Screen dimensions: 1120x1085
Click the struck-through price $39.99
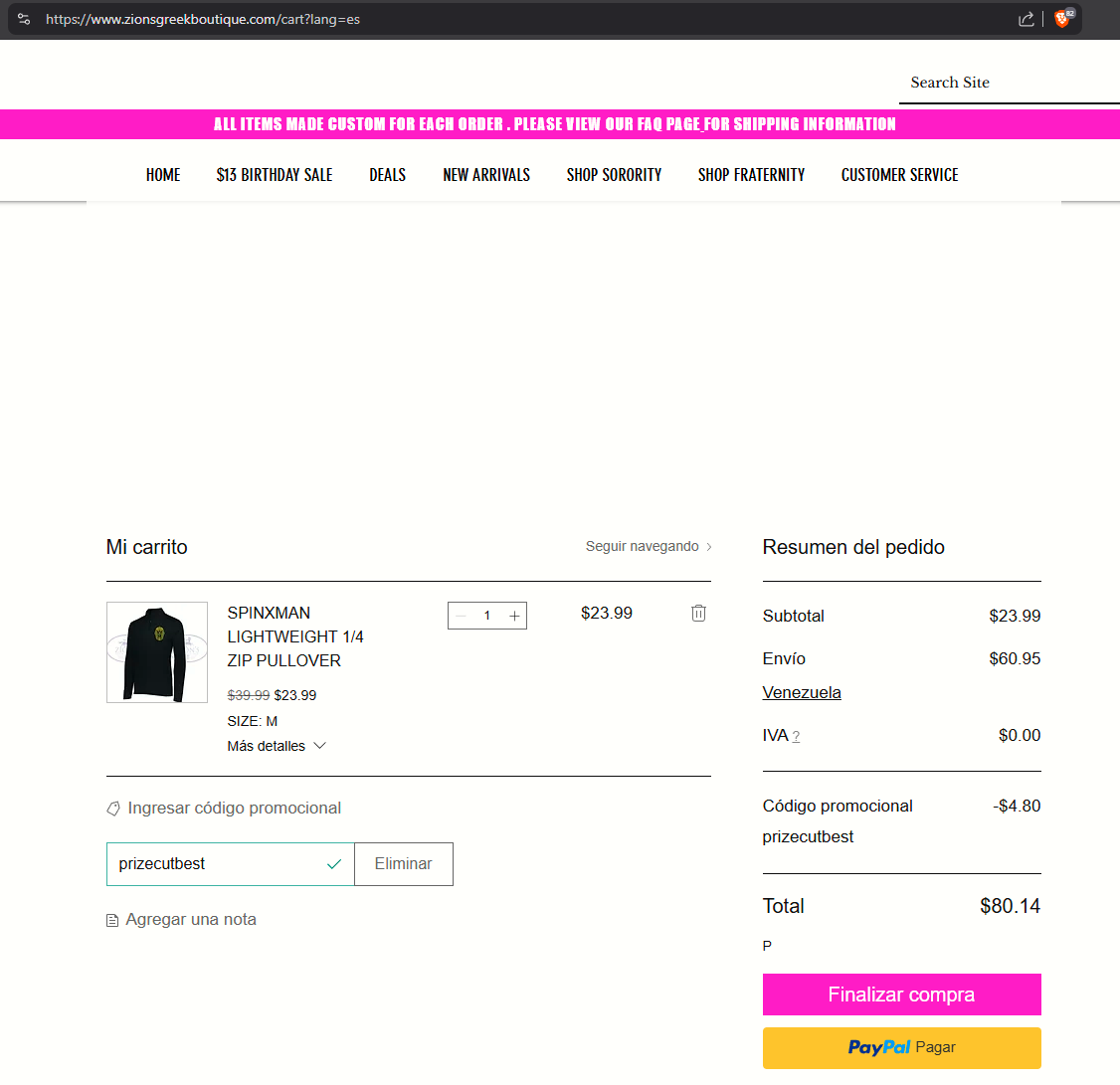248,695
